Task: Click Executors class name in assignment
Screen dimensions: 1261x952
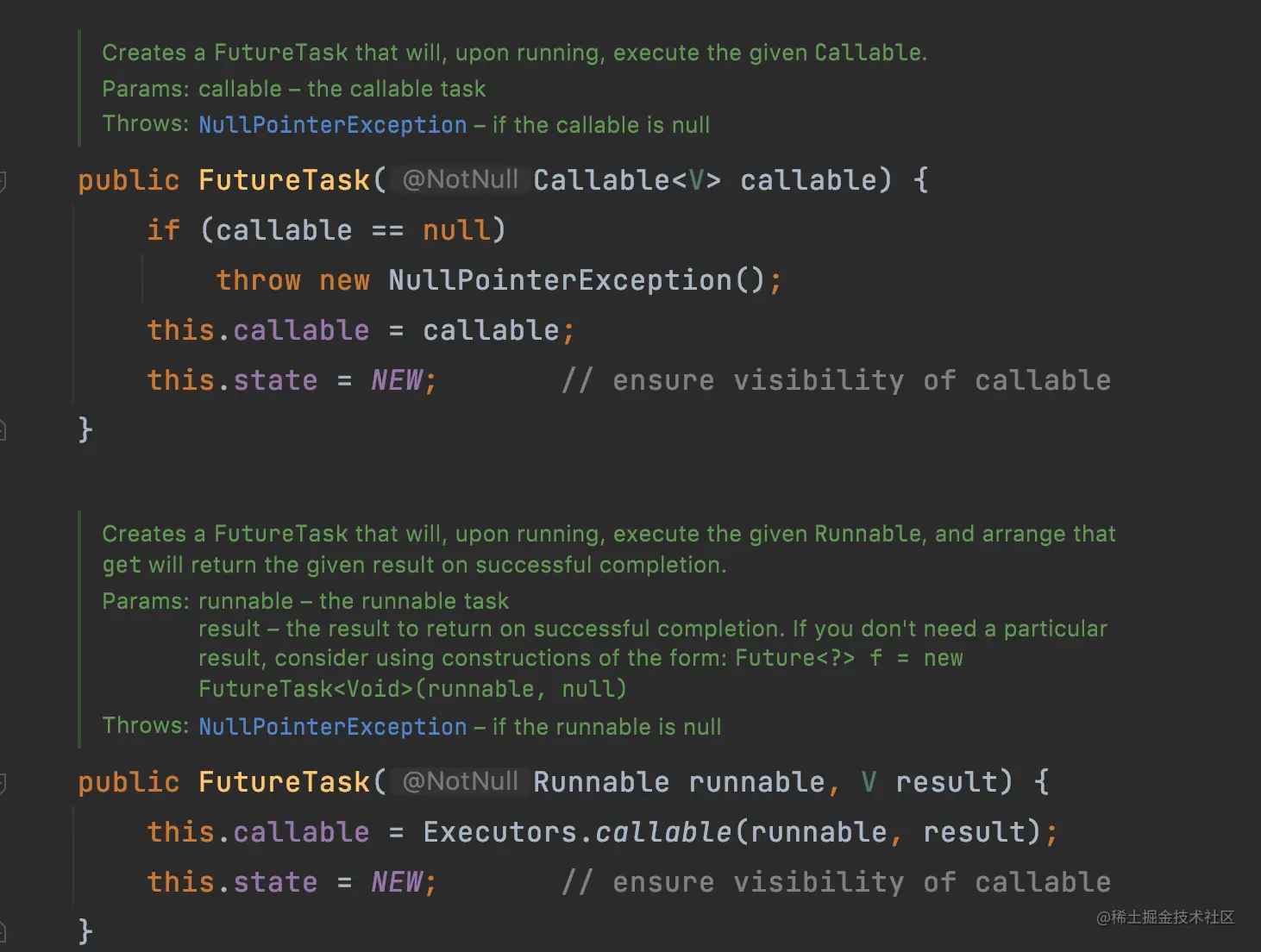Action: (499, 832)
